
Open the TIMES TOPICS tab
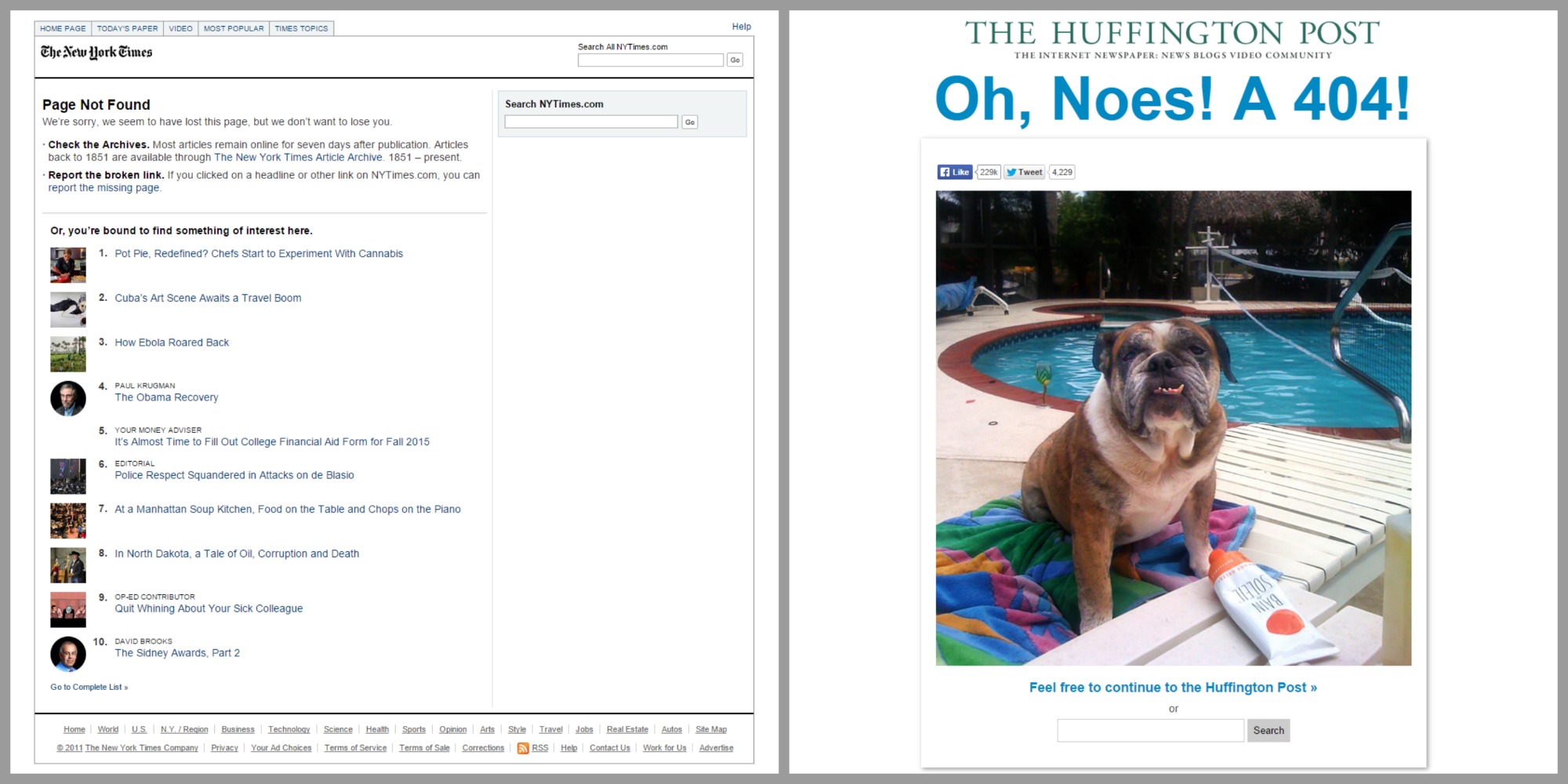click(301, 28)
